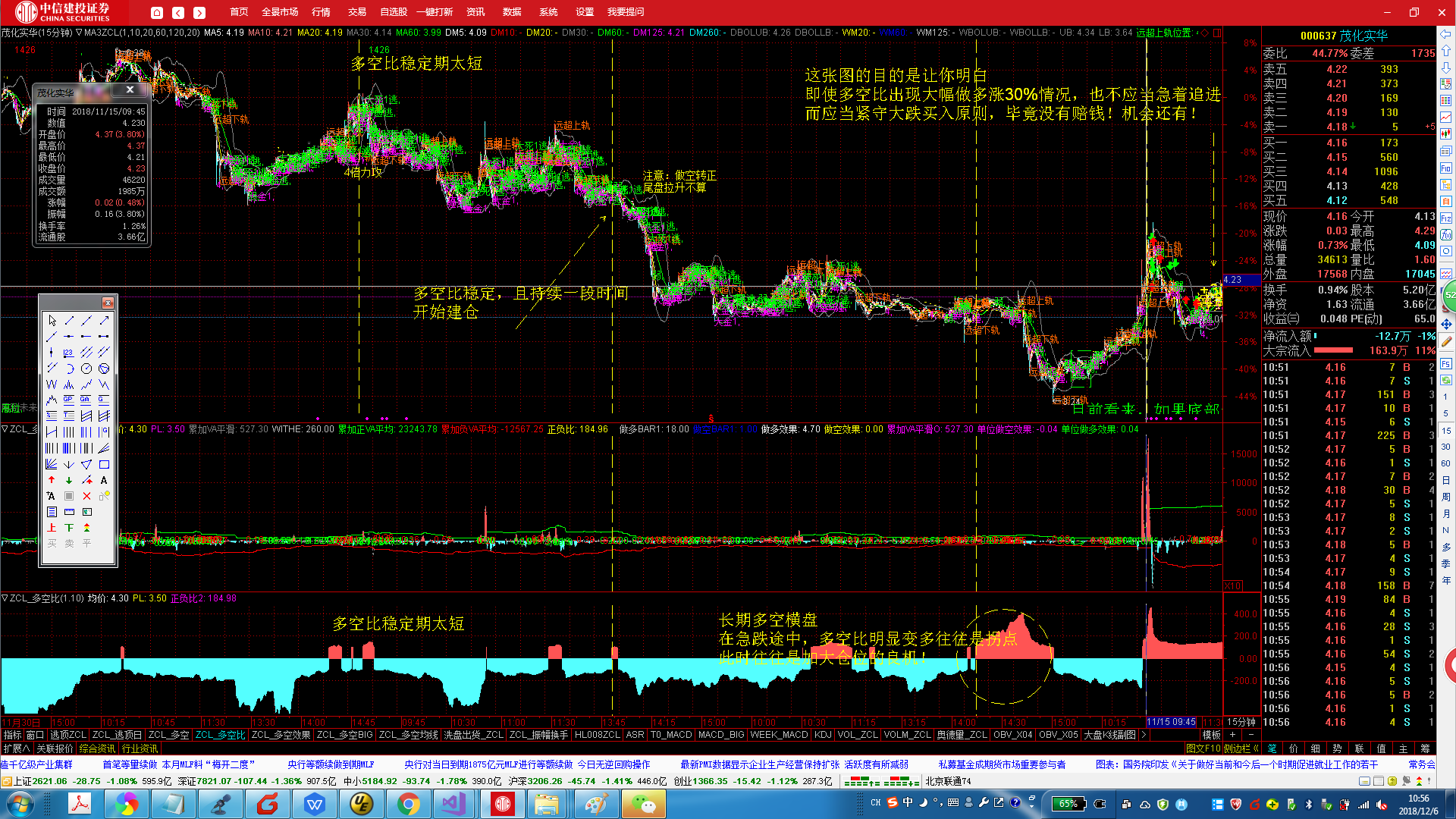The width and height of the screenshot is (1456, 819).
Task: Go back with the left arrow icon
Action: click(178, 12)
